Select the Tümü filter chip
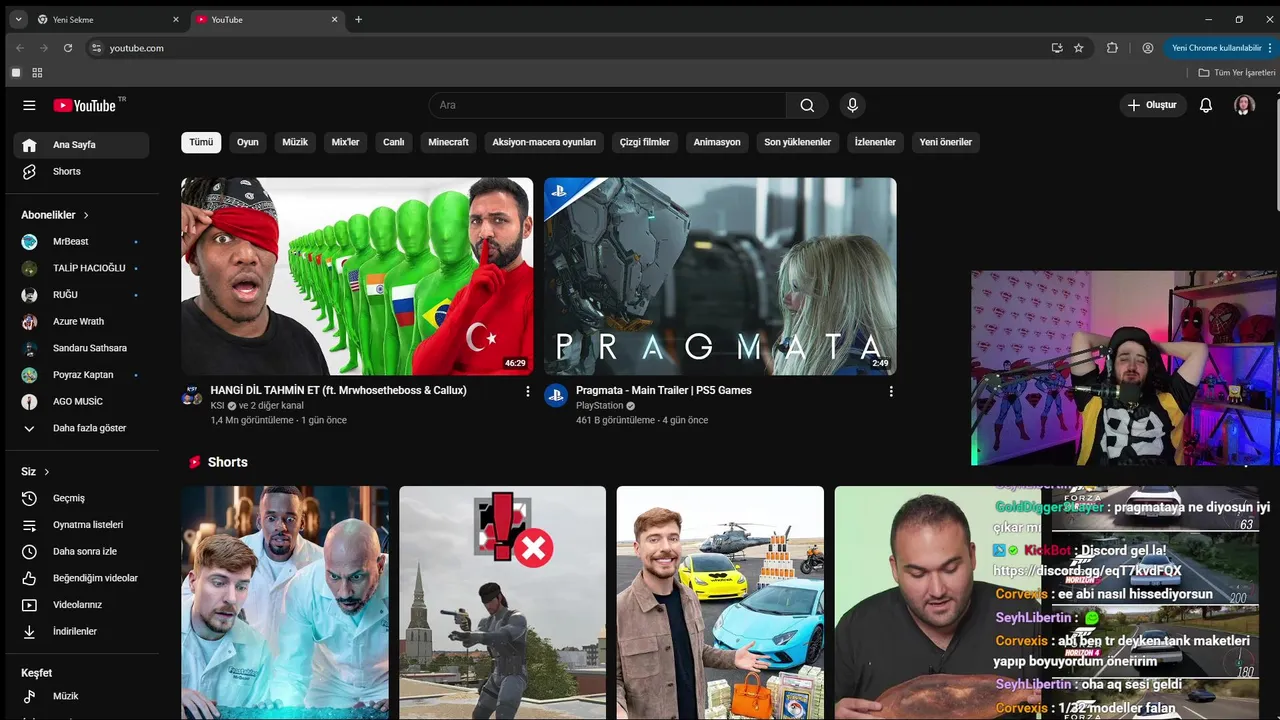 201,142
